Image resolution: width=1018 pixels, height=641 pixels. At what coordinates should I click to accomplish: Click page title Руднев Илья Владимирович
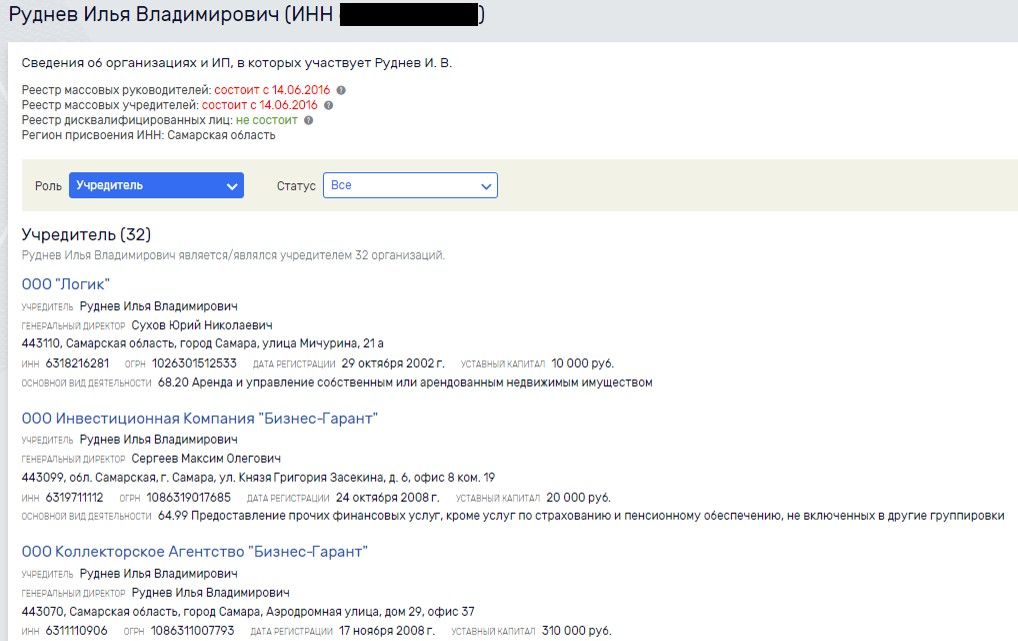pyautogui.click(x=143, y=14)
